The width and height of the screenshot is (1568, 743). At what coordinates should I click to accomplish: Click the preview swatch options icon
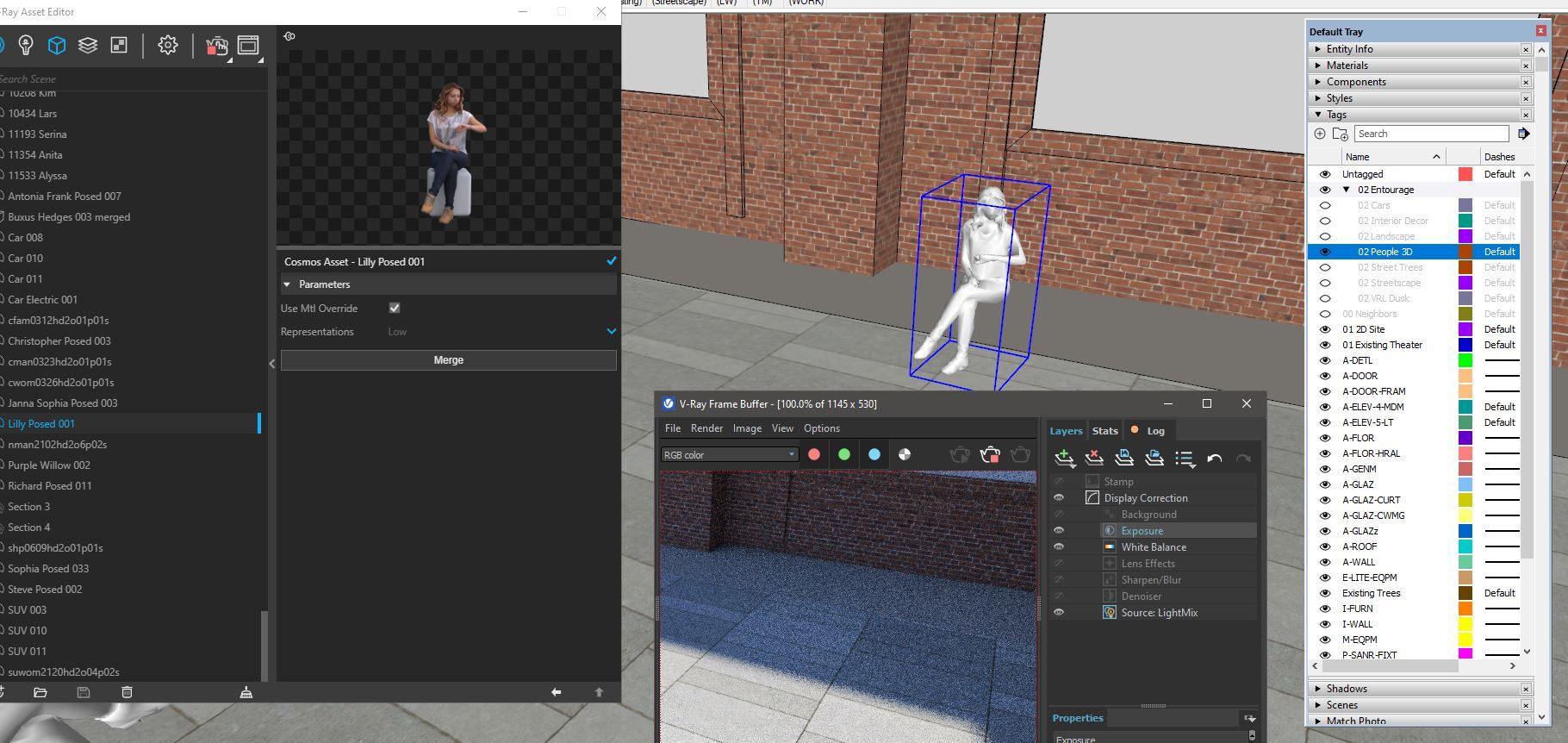[x=289, y=36]
